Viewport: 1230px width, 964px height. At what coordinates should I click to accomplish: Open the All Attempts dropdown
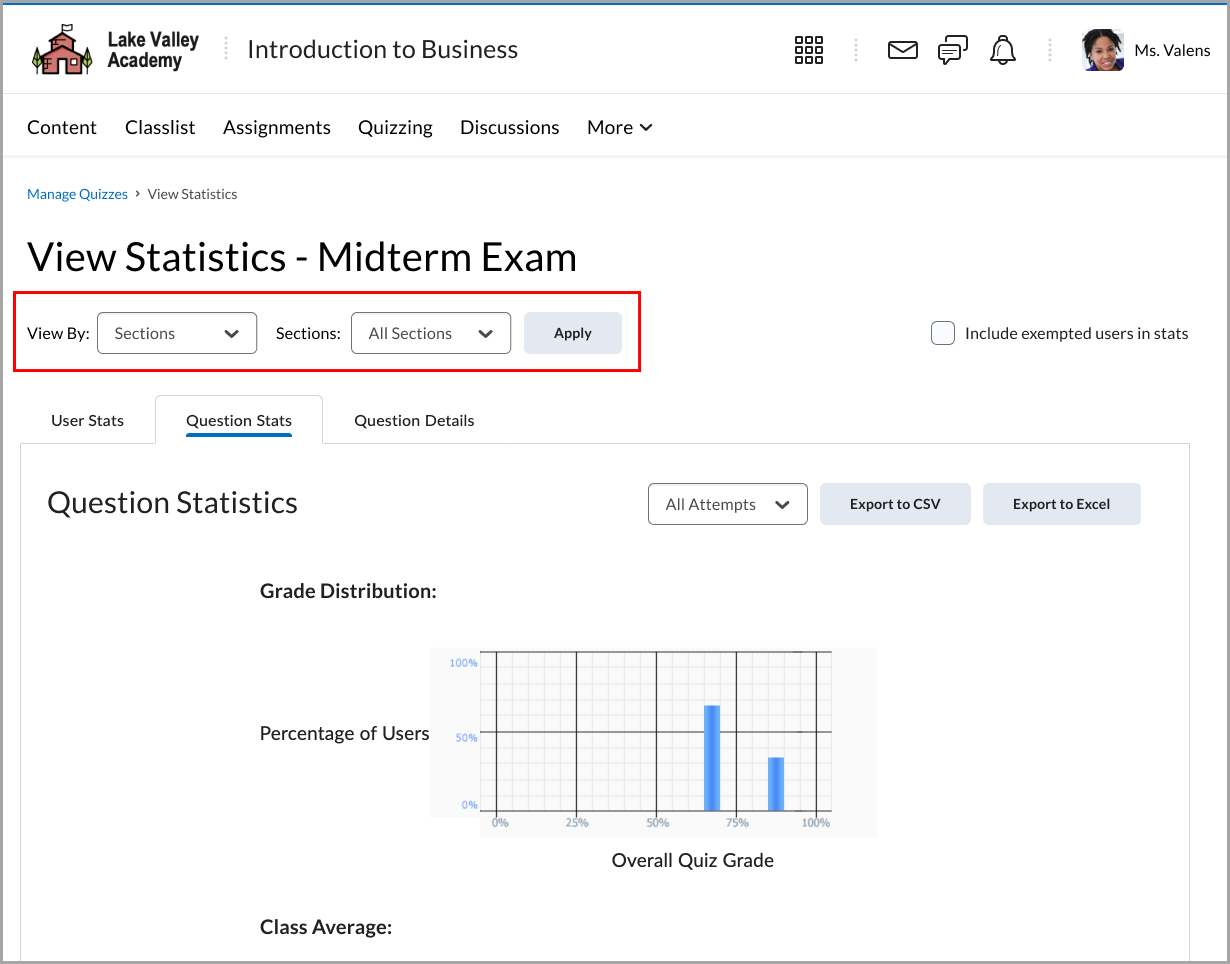(x=727, y=505)
